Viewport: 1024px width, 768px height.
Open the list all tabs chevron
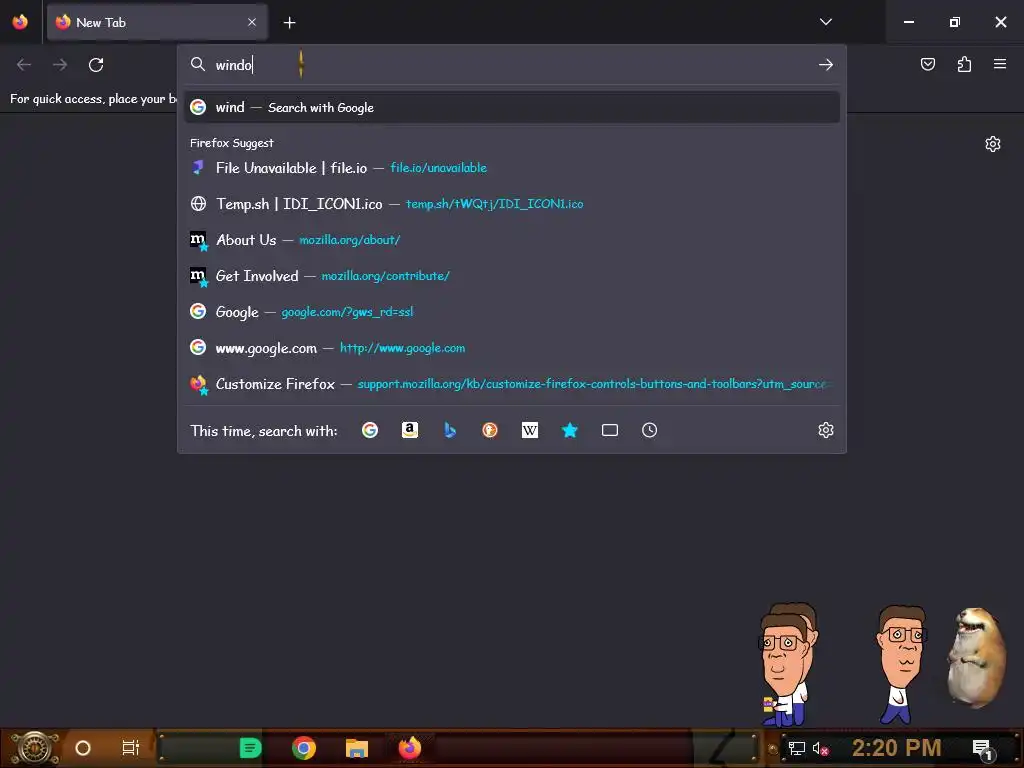[x=826, y=22]
